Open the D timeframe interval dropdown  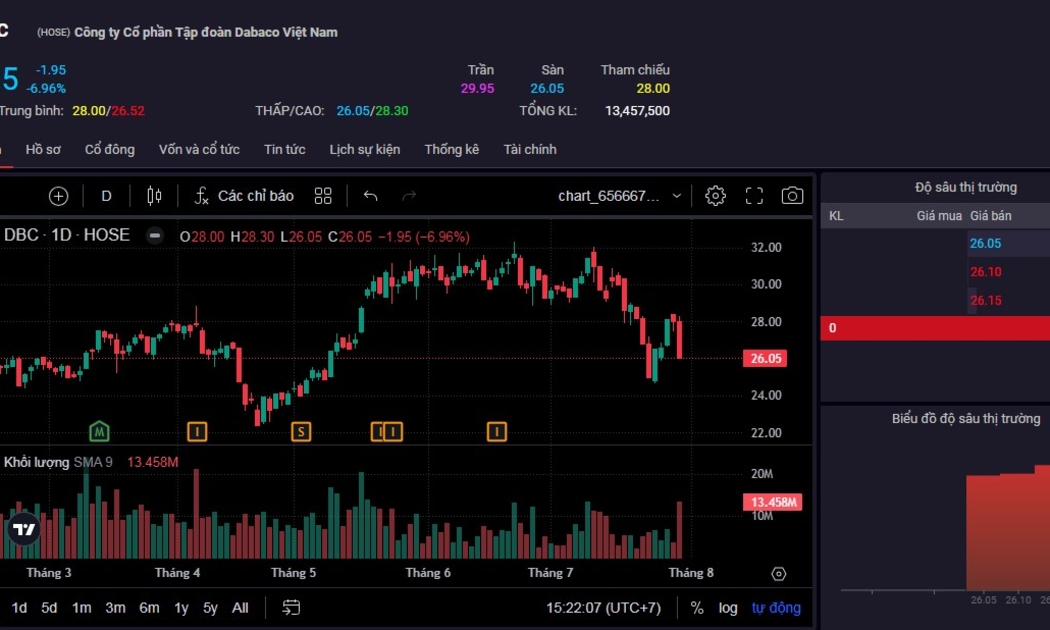click(x=106, y=196)
